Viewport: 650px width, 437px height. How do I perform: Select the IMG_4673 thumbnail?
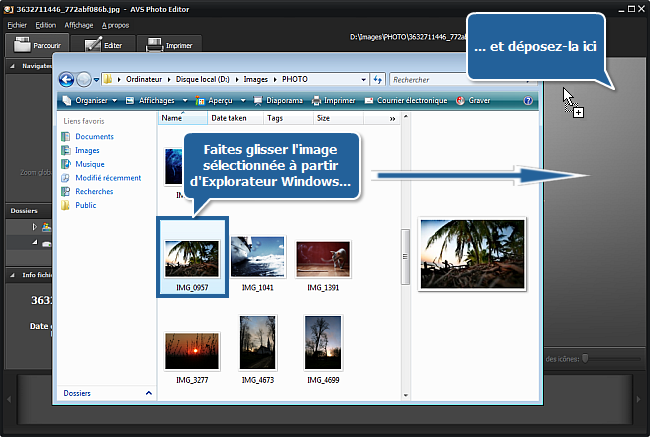point(257,343)
